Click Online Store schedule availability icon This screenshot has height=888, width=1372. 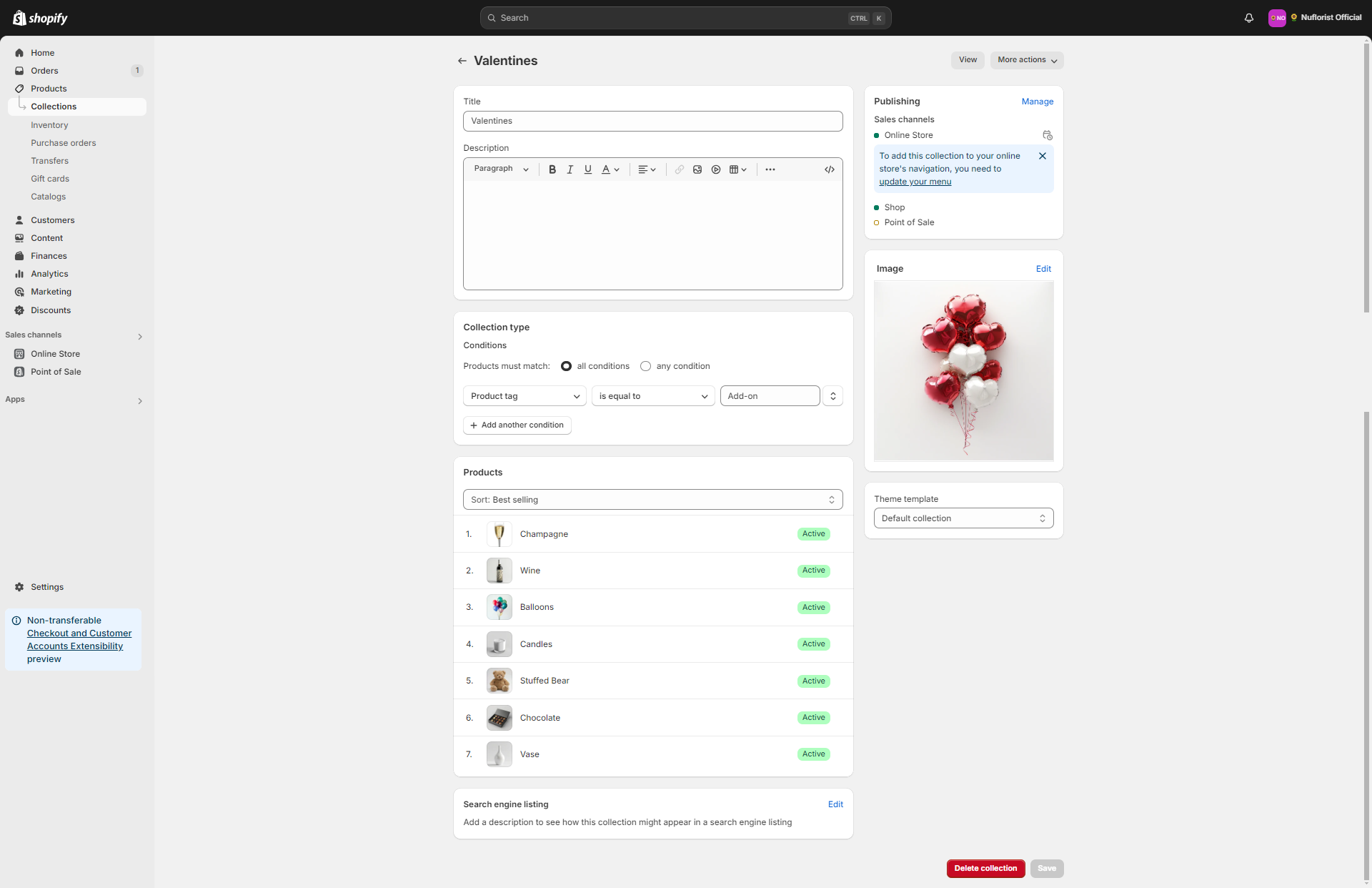click(x=1047, y=135)
